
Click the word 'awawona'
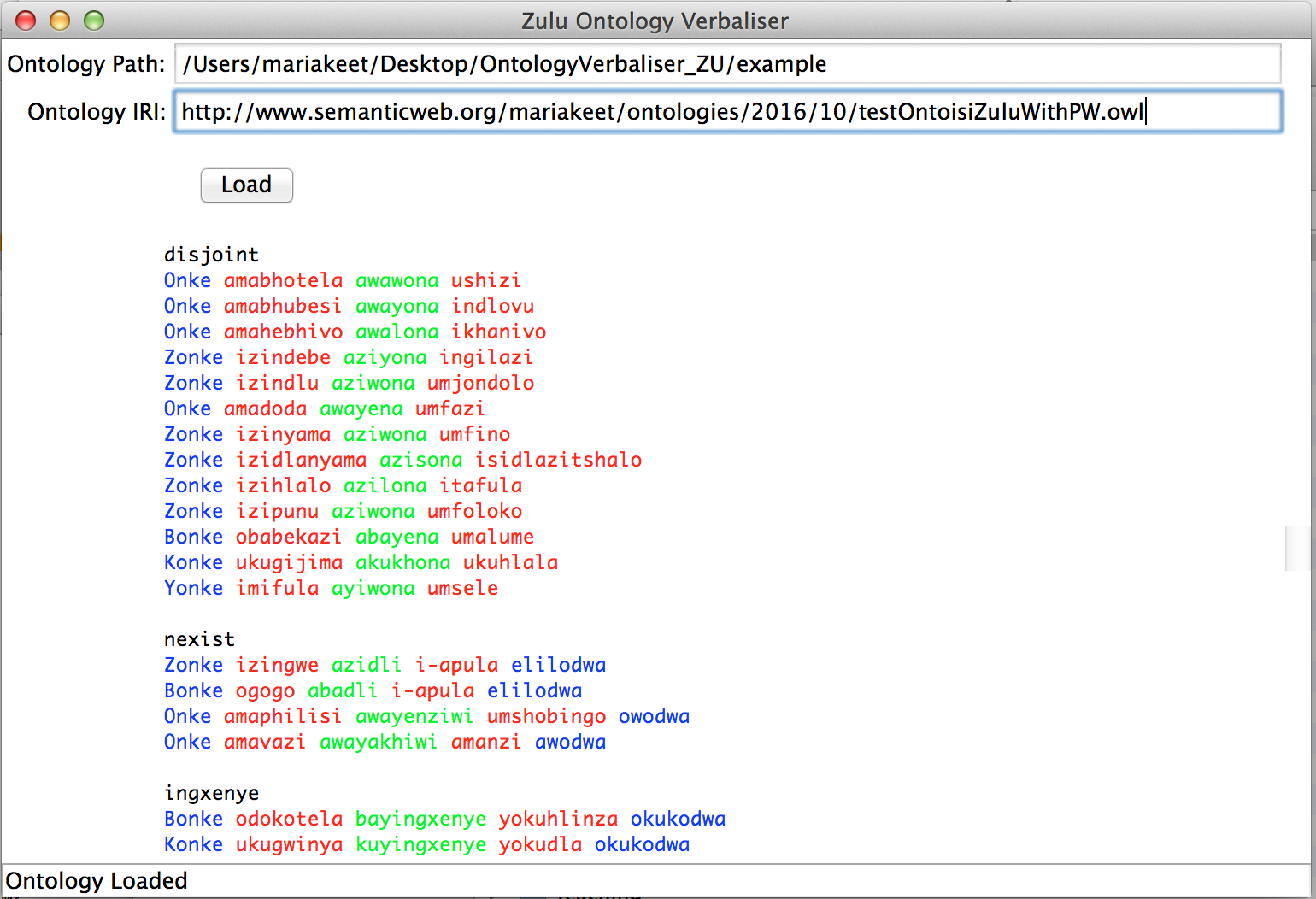click(397, 280)
